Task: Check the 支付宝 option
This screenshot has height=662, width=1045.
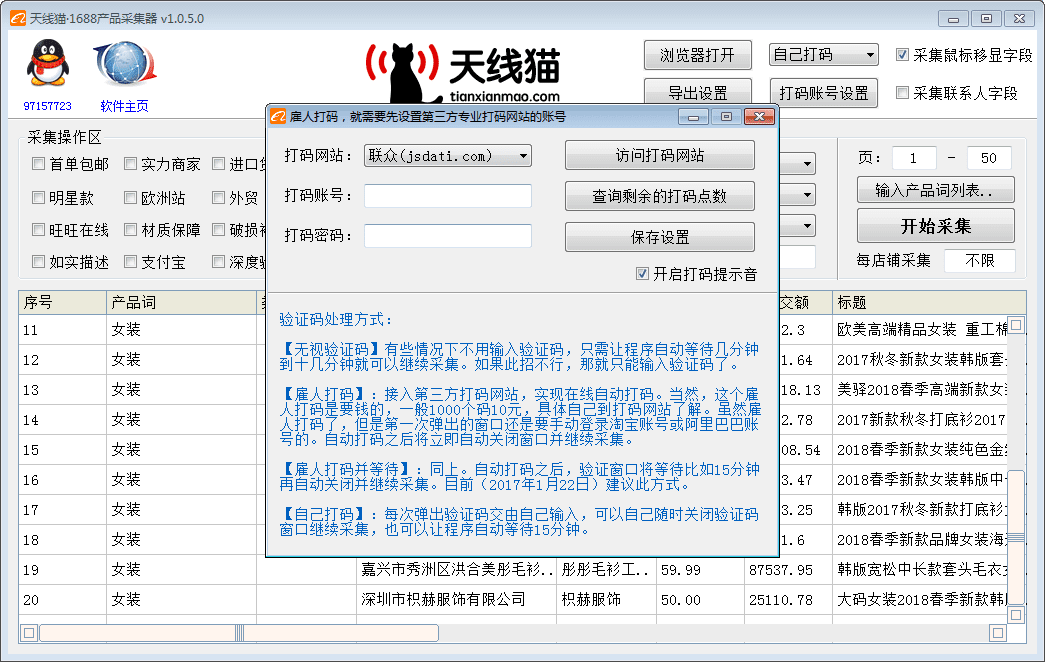Action: point(131,261)
